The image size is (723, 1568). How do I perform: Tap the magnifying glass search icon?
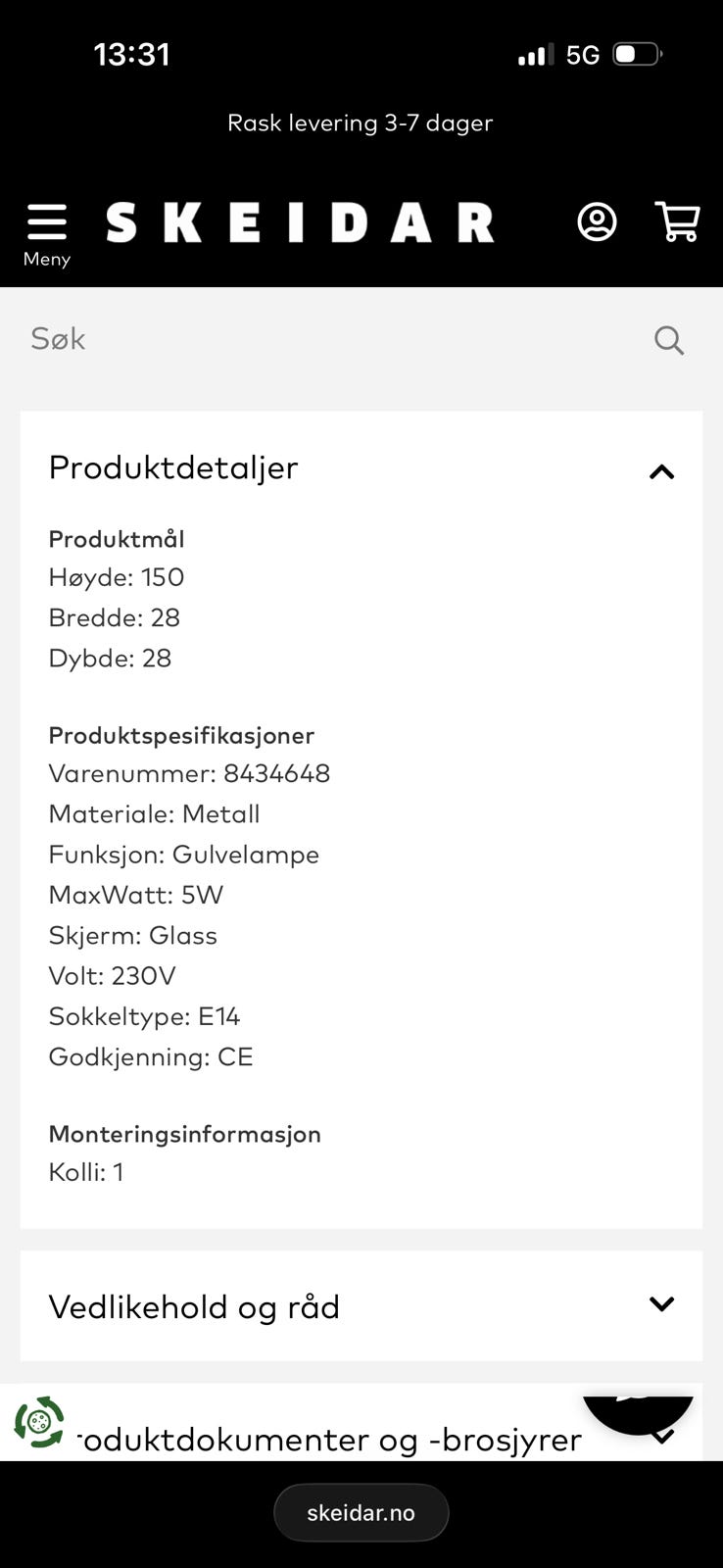pos(669,340)
